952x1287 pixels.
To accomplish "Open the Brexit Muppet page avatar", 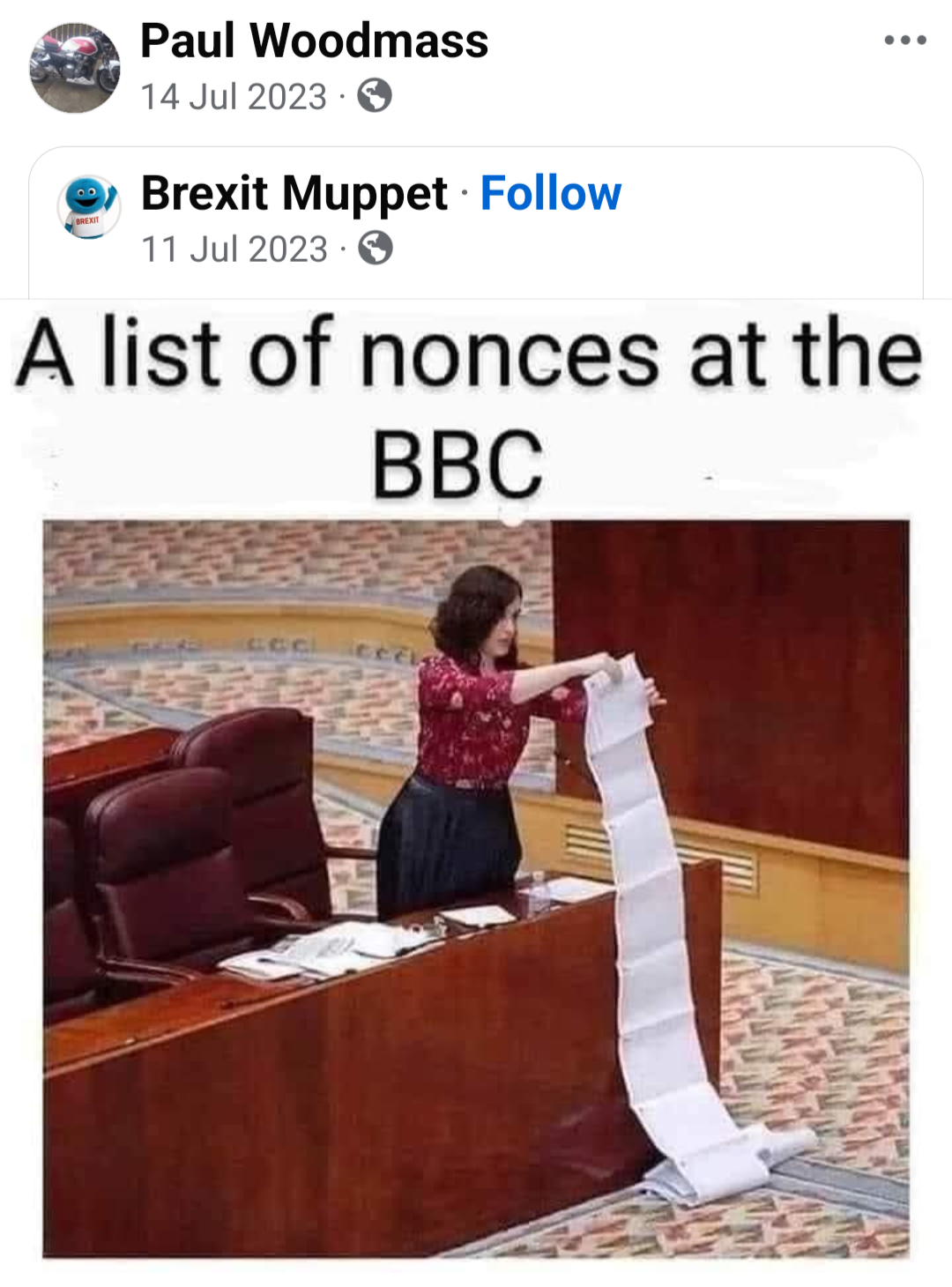I will (x=88, y=207).
